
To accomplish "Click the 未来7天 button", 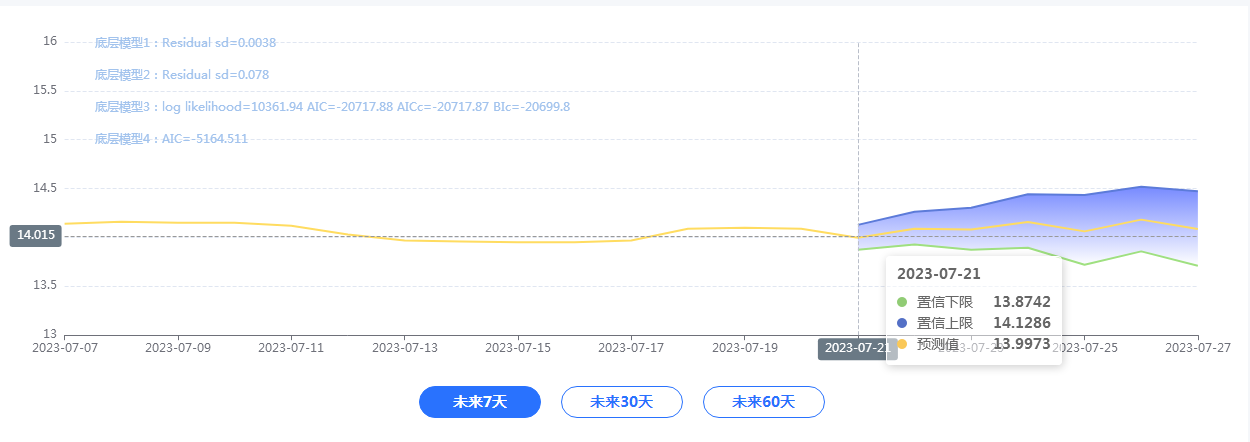I will [x=480, y=402].
